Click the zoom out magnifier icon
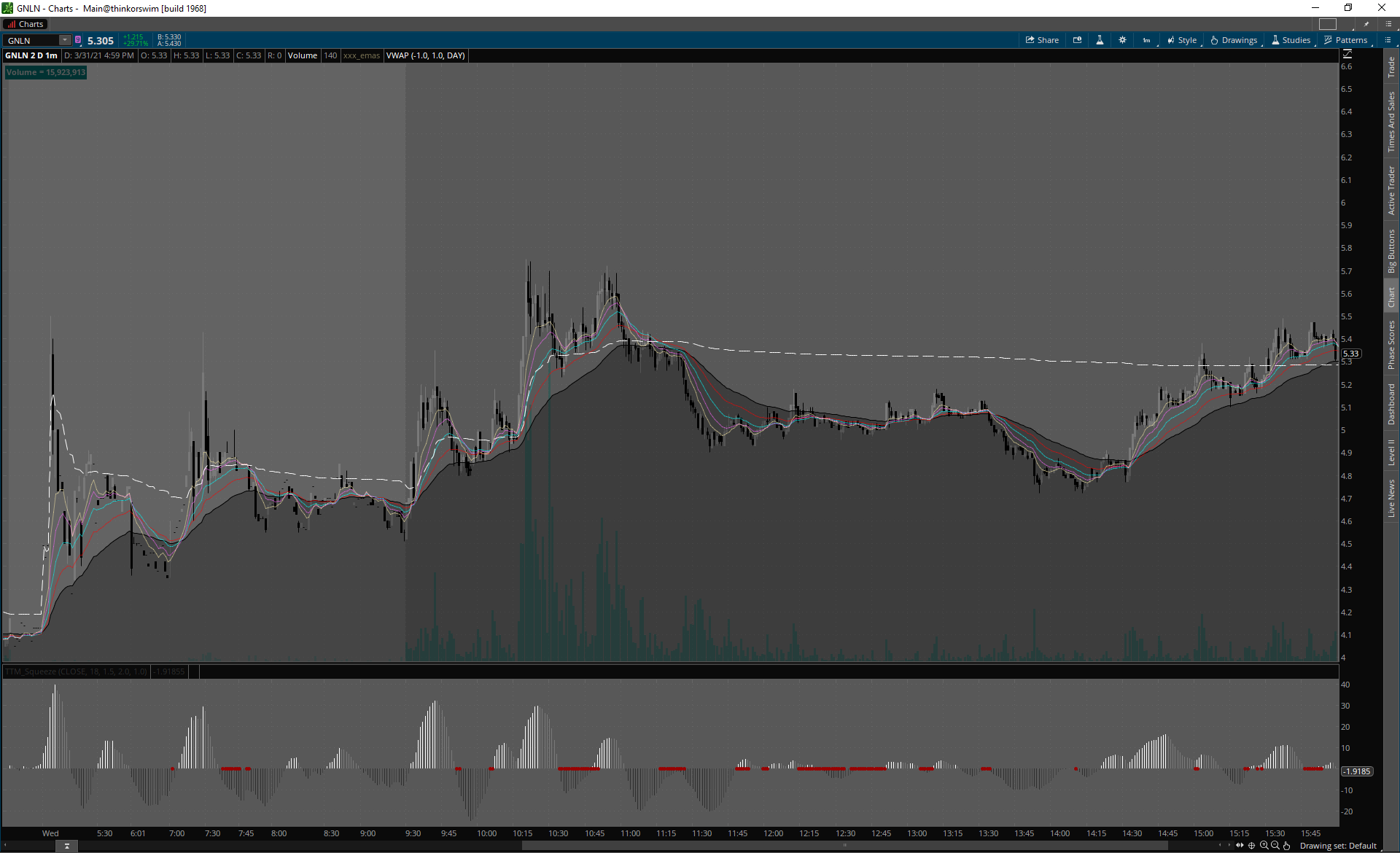The height and width of the screenshot is (853, 1400). coord(1275,846)
